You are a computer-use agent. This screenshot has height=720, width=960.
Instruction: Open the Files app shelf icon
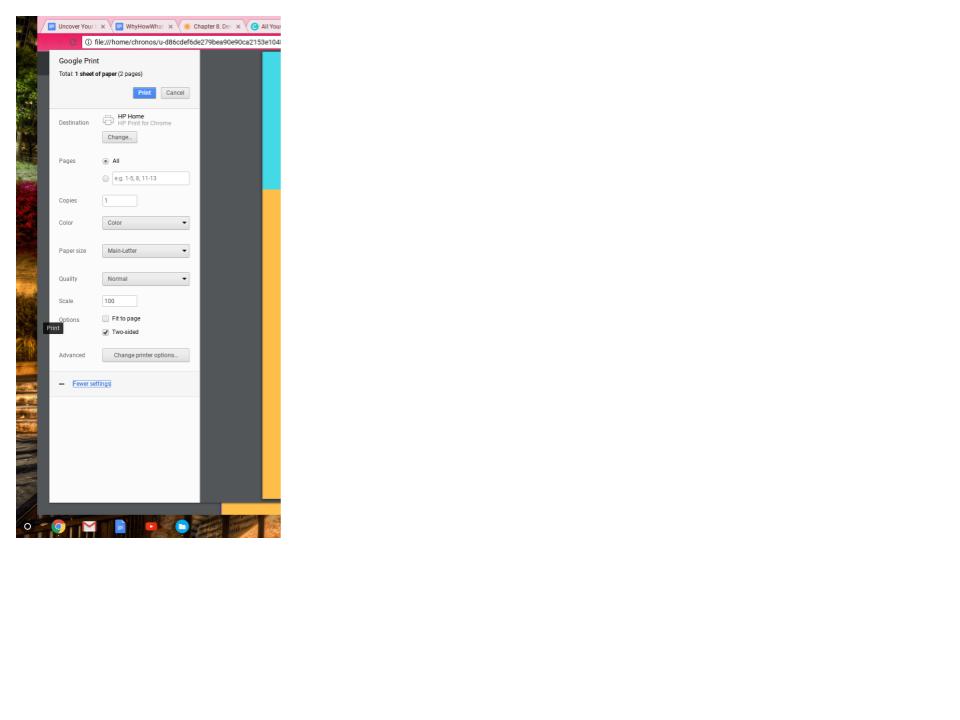182,526
